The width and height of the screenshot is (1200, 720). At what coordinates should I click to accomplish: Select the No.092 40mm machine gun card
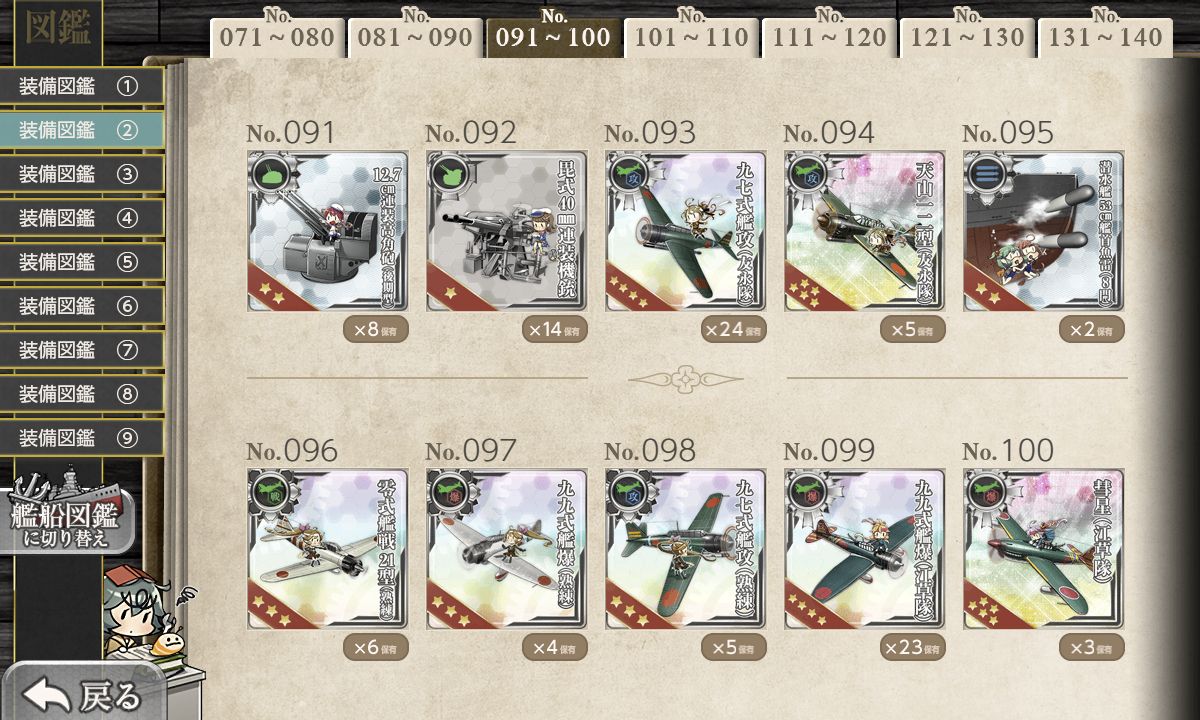(506, 231)
